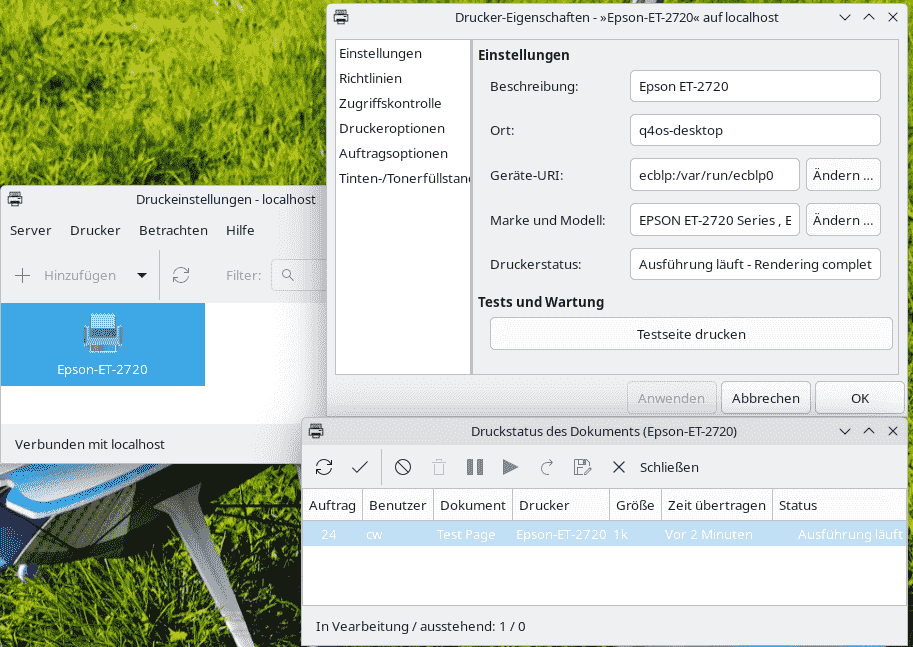Select Test Page job row 24
The image size is (913, 647).
point(466,535)
